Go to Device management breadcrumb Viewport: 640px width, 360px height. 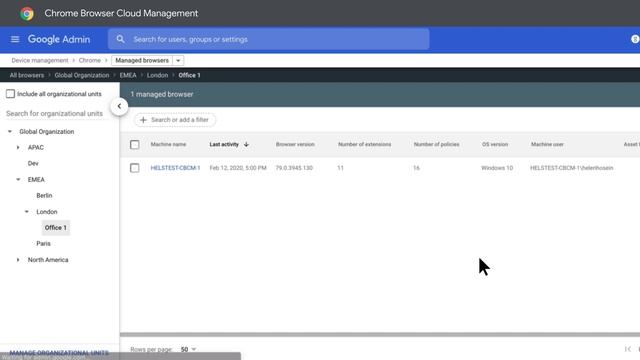pyautogui.click(x=40, y=60)
